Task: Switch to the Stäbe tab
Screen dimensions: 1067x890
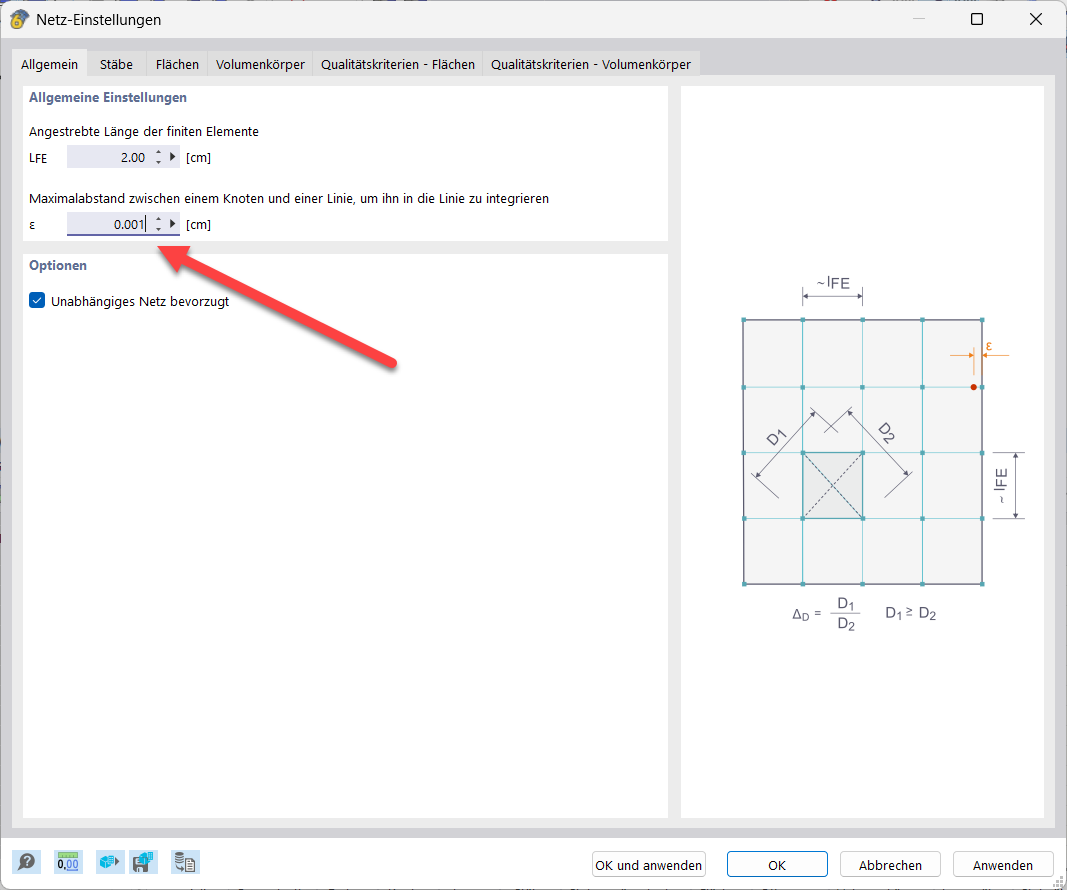Action: click(116, 64)
